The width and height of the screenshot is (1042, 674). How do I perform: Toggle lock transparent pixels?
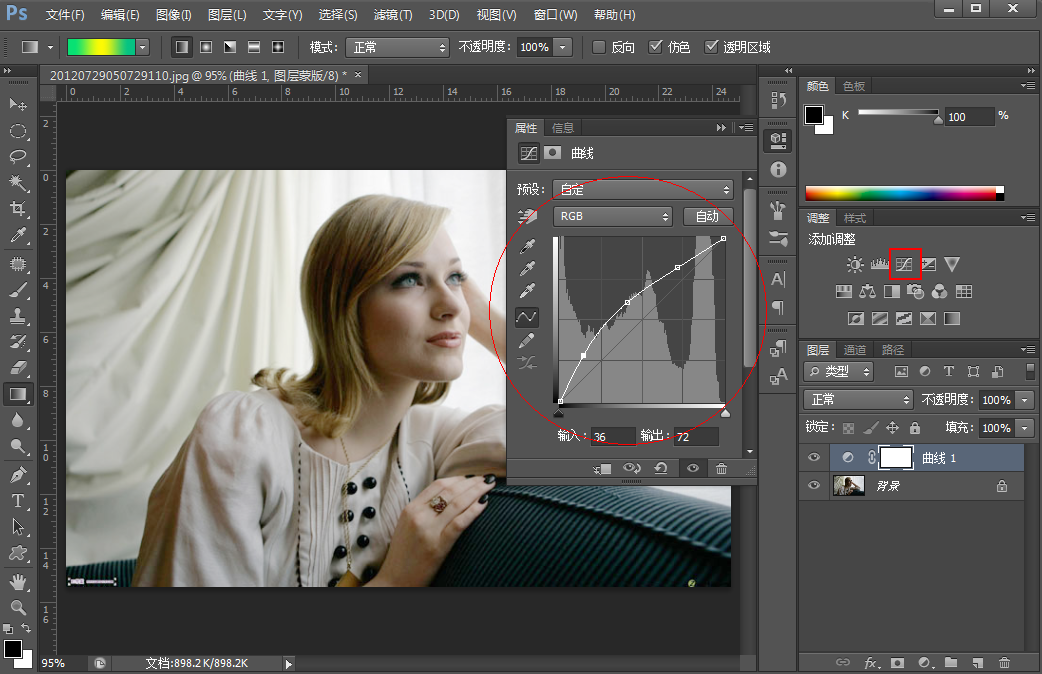tap(849, 427)
